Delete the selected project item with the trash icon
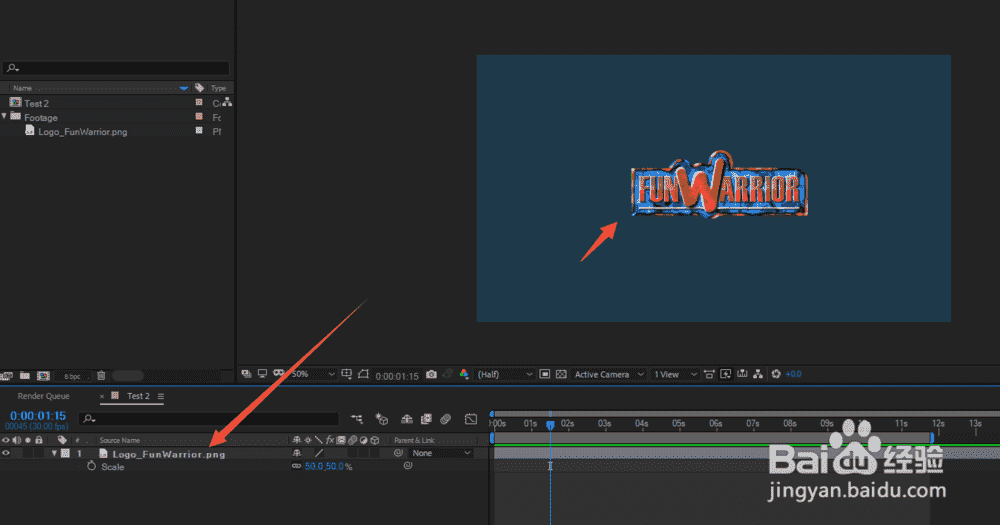 coord(101,376)
